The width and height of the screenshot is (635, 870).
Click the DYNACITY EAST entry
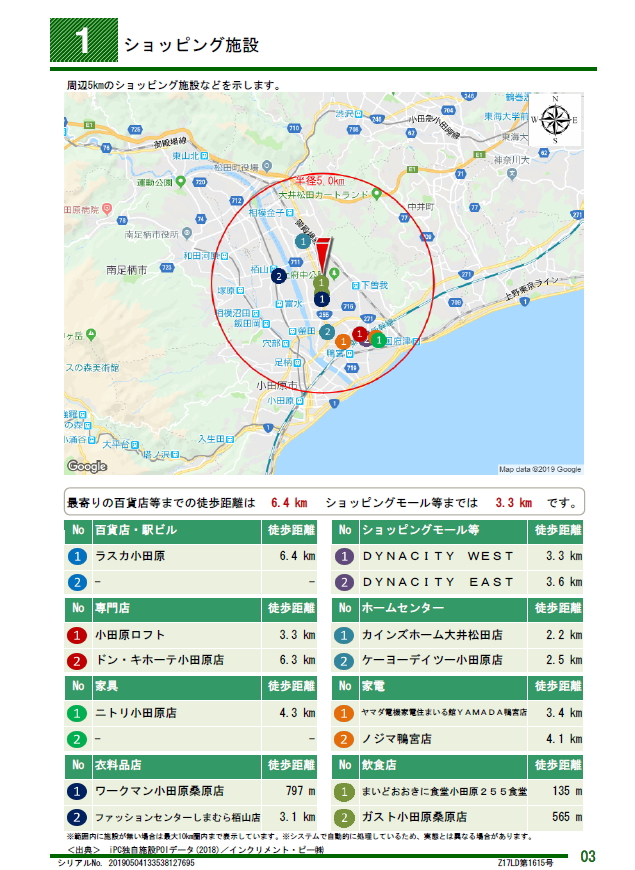439,582
